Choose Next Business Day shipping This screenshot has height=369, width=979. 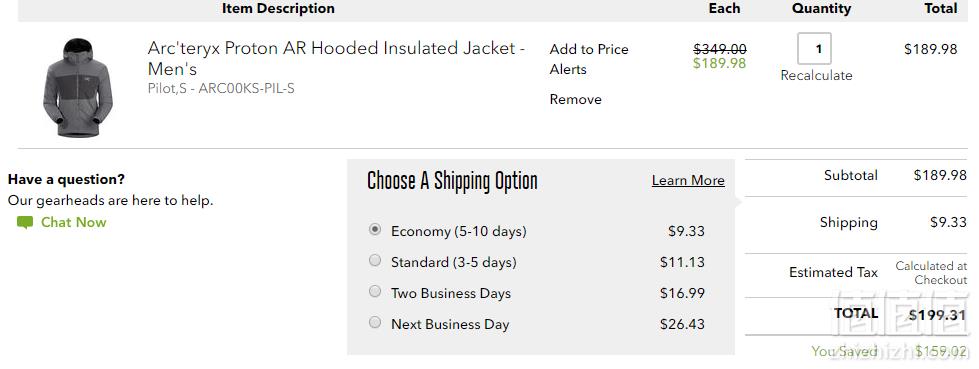point(375,322)
